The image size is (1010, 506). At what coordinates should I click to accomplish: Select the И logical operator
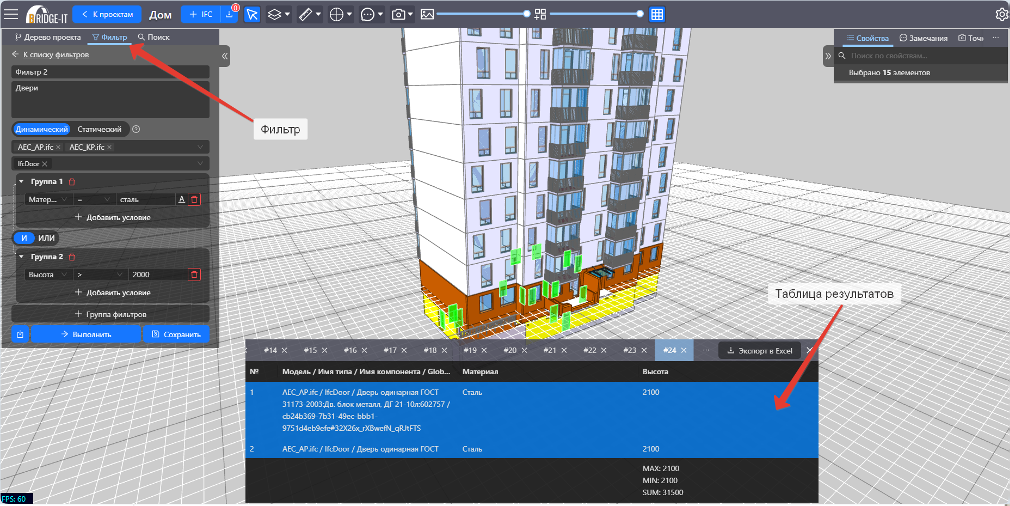24,238
